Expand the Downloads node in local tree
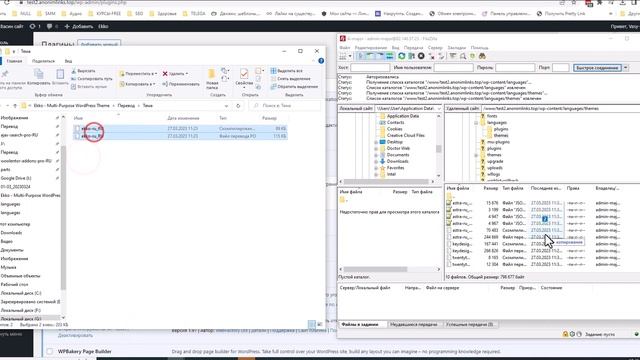 (x=376, y=162)
